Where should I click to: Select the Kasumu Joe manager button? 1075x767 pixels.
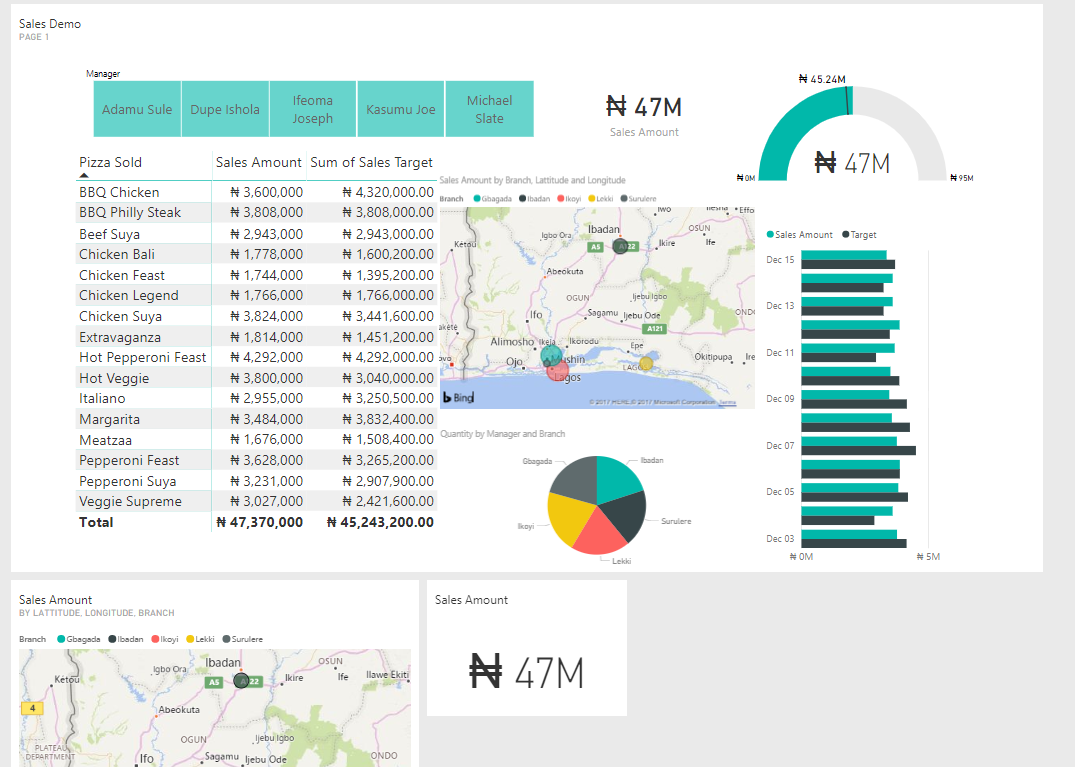[x=400, y=108]
